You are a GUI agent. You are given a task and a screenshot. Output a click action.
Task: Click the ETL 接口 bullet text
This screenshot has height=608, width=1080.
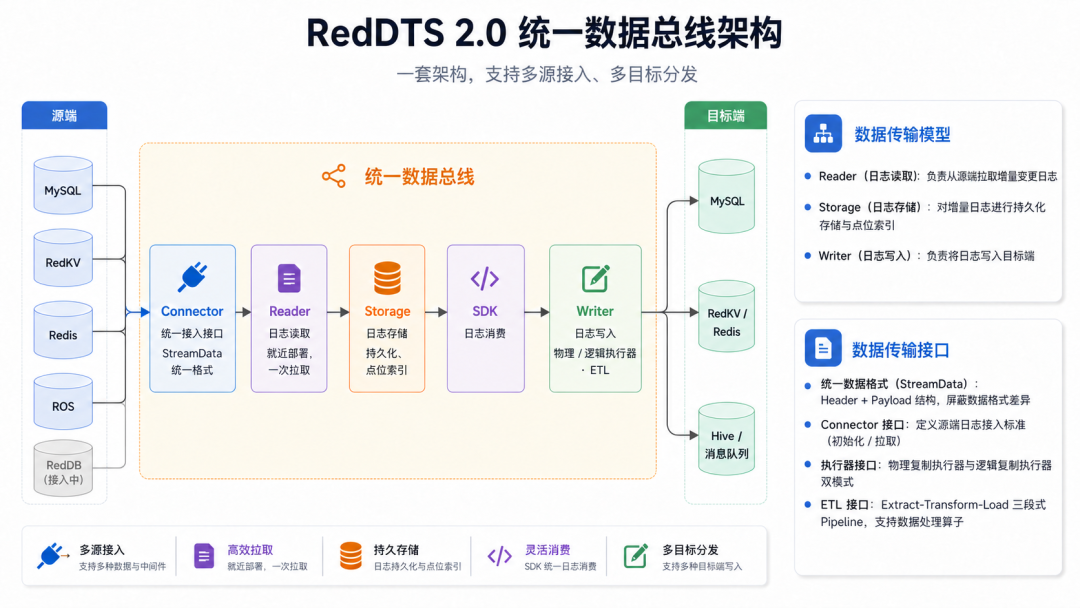tap(933, 513)
